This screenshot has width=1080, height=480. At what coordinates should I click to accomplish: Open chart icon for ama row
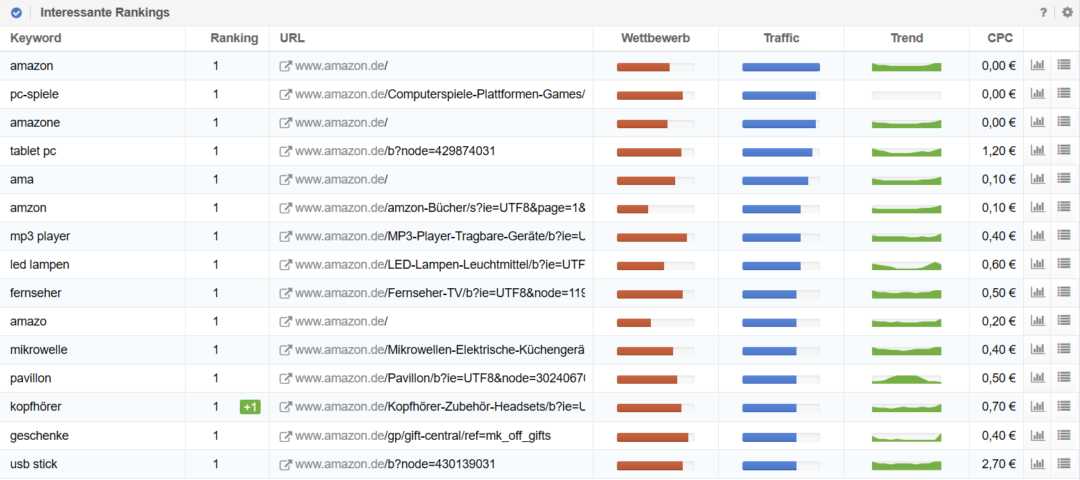(1037, 179)
